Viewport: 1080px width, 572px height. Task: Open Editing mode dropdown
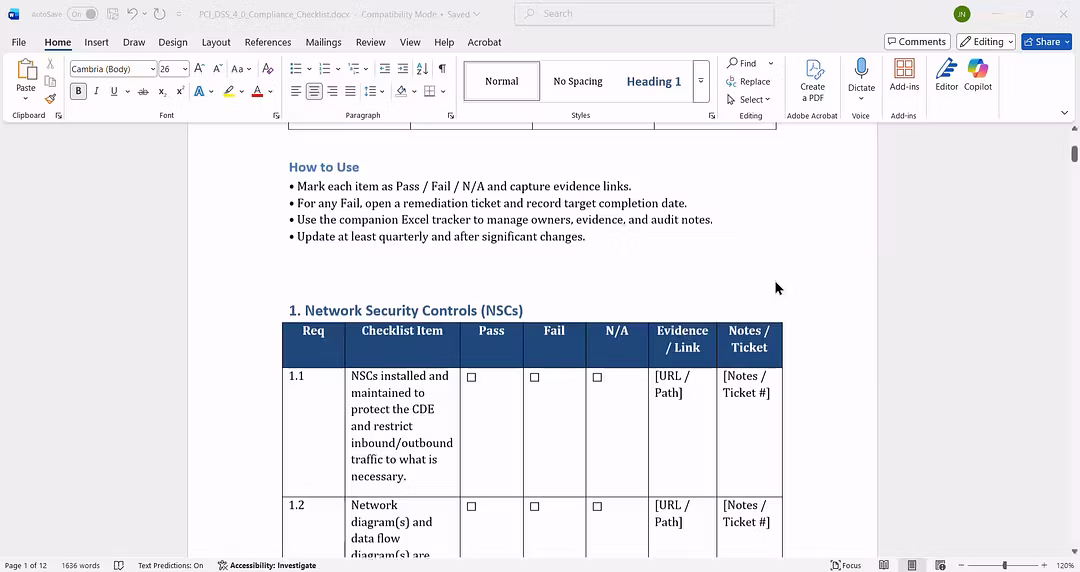click(x=986, y=42)
